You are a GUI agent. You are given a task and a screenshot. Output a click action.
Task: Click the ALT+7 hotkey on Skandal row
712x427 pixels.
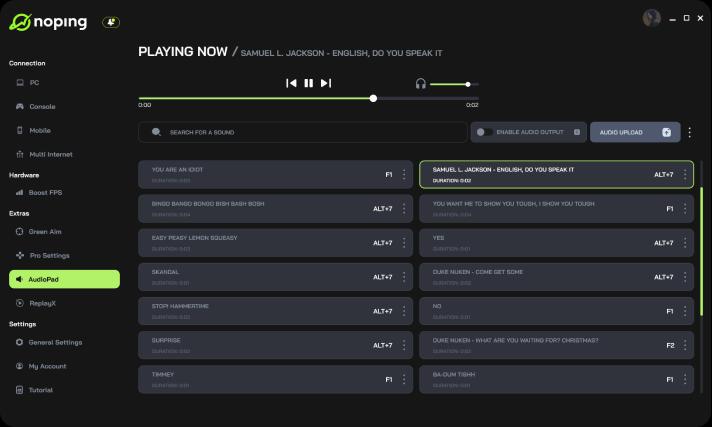pyautogui.click(x=382, y=277)
